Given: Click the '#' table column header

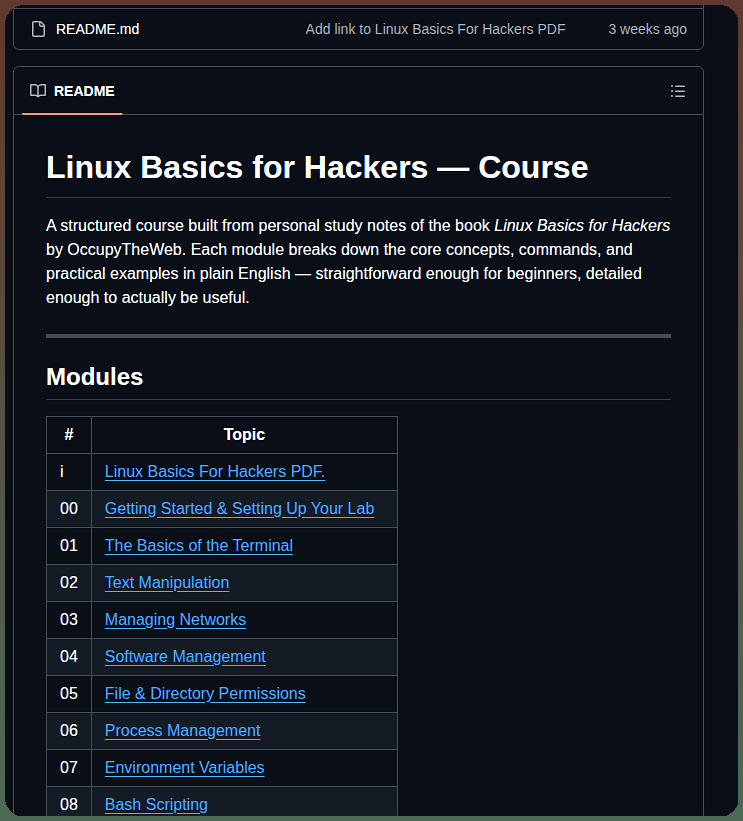Looking at the screenshot, I should coord(69,435).
